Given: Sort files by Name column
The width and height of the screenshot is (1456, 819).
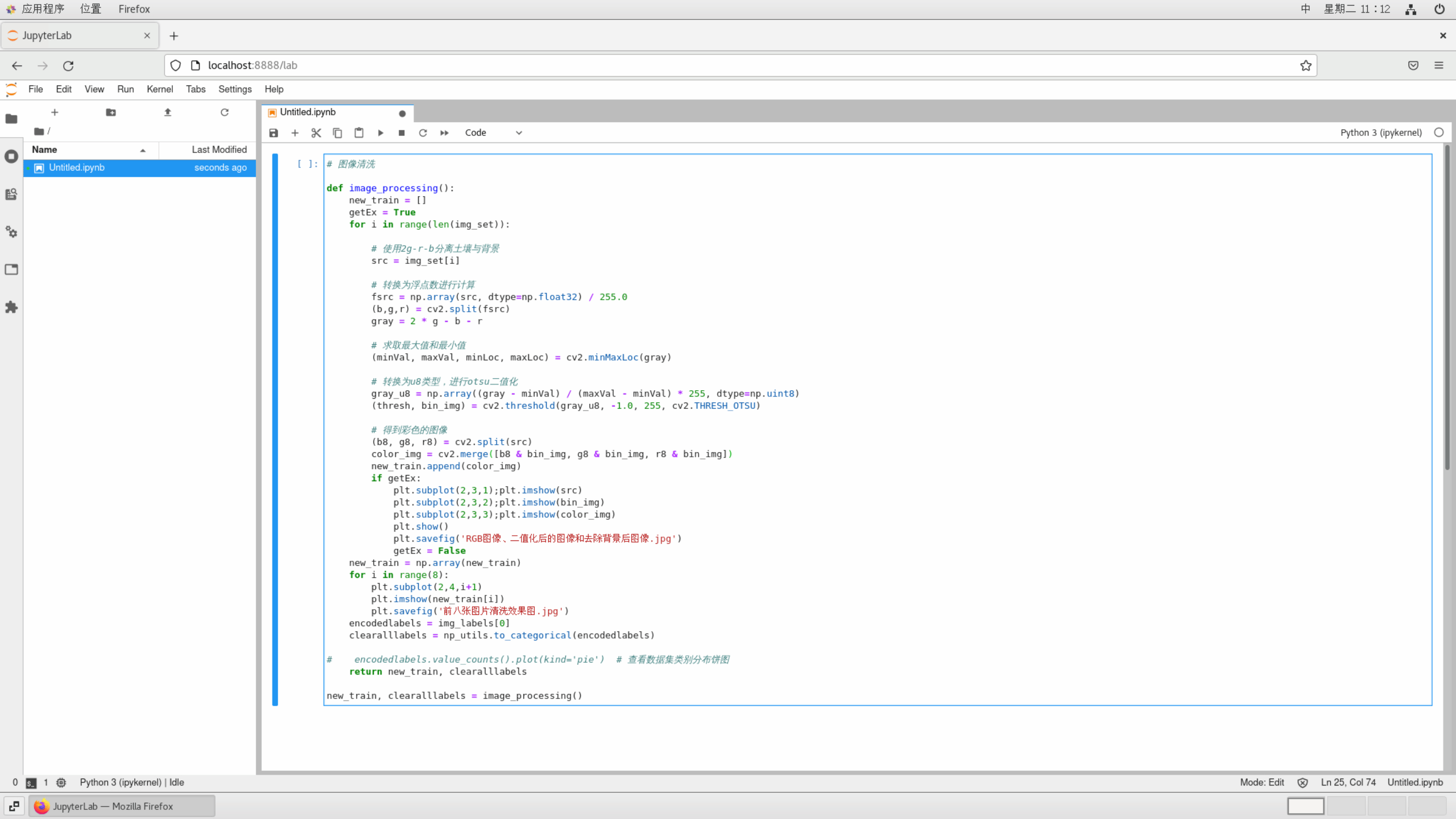Looking at the screenshot, I should 91,150.
